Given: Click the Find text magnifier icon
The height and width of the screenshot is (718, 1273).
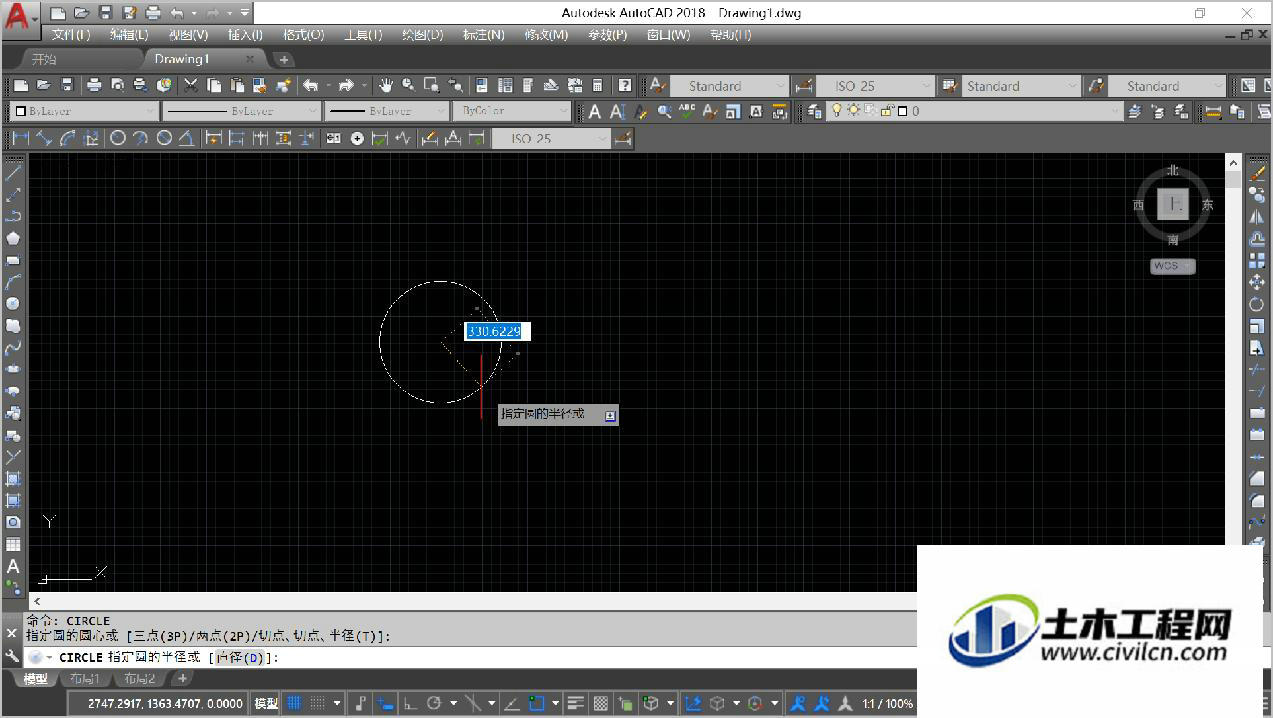Looking at the screenshot, I should click(664, 111).
